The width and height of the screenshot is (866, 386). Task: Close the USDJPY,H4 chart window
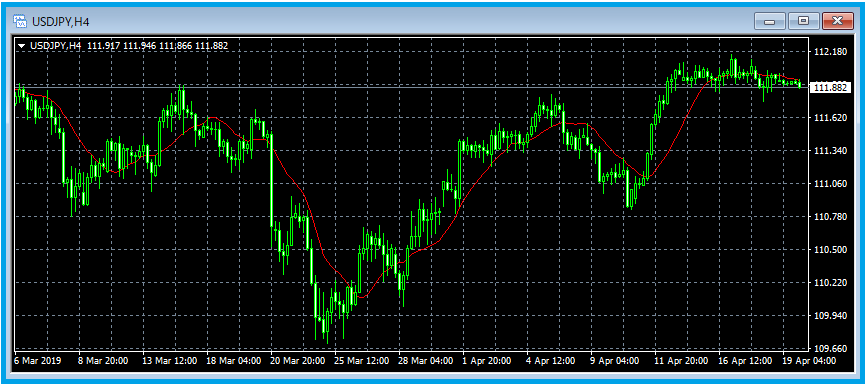coord(837,22)
